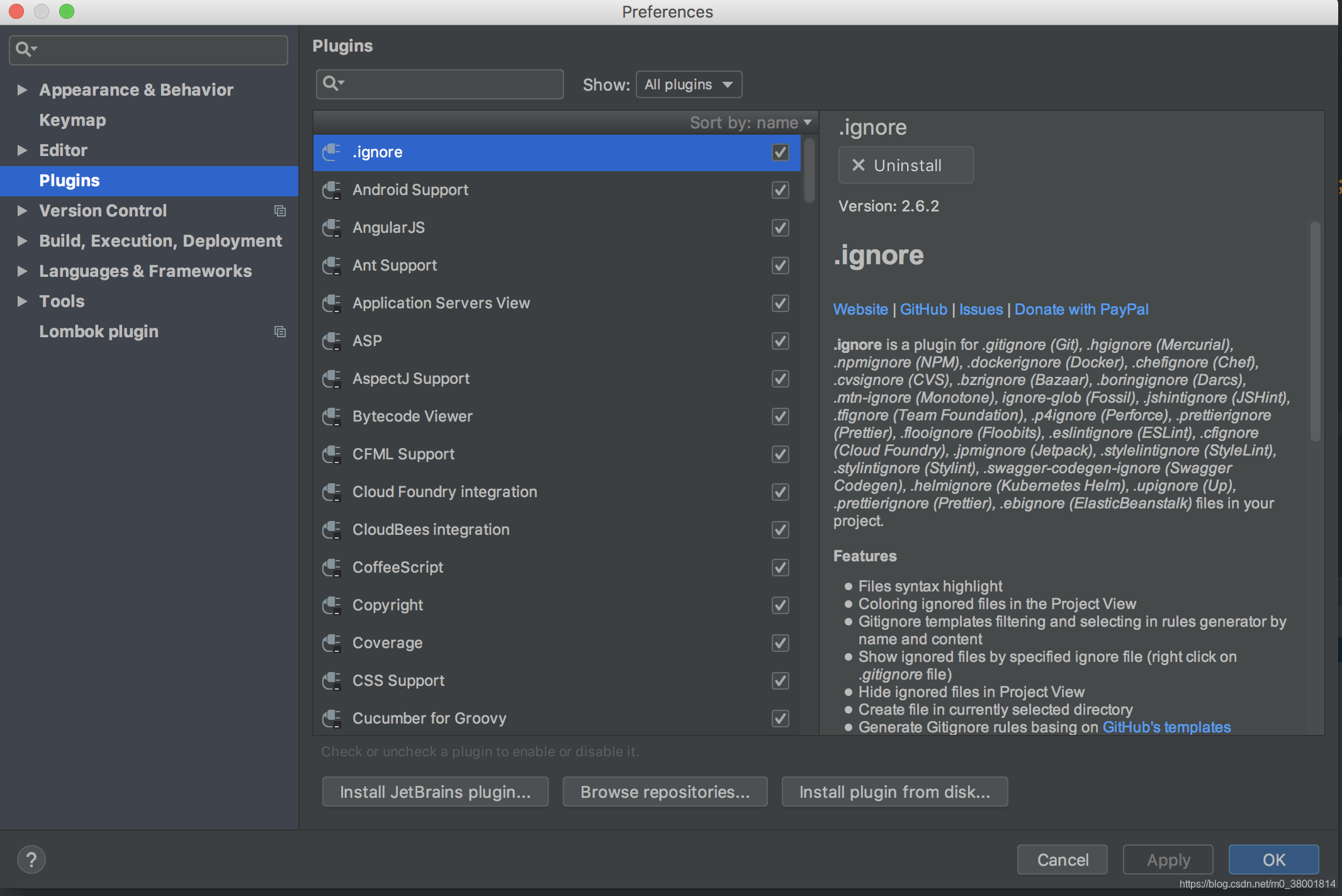This screenshot has width=1342, height=896.
Task: Click the plugin icon beside Copyright
Action: pyautogui.click(x=332, y=605)
